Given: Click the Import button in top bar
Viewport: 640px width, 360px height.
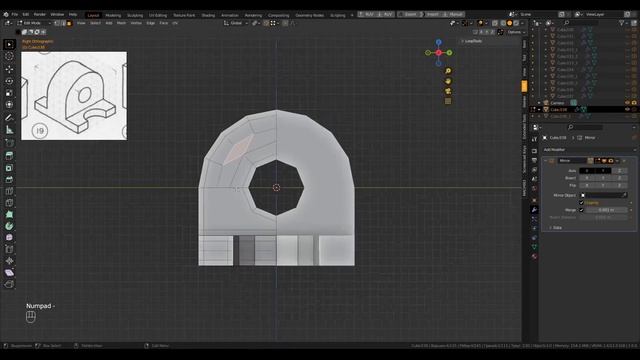Looking at the screenshot, I should (432, 14).
